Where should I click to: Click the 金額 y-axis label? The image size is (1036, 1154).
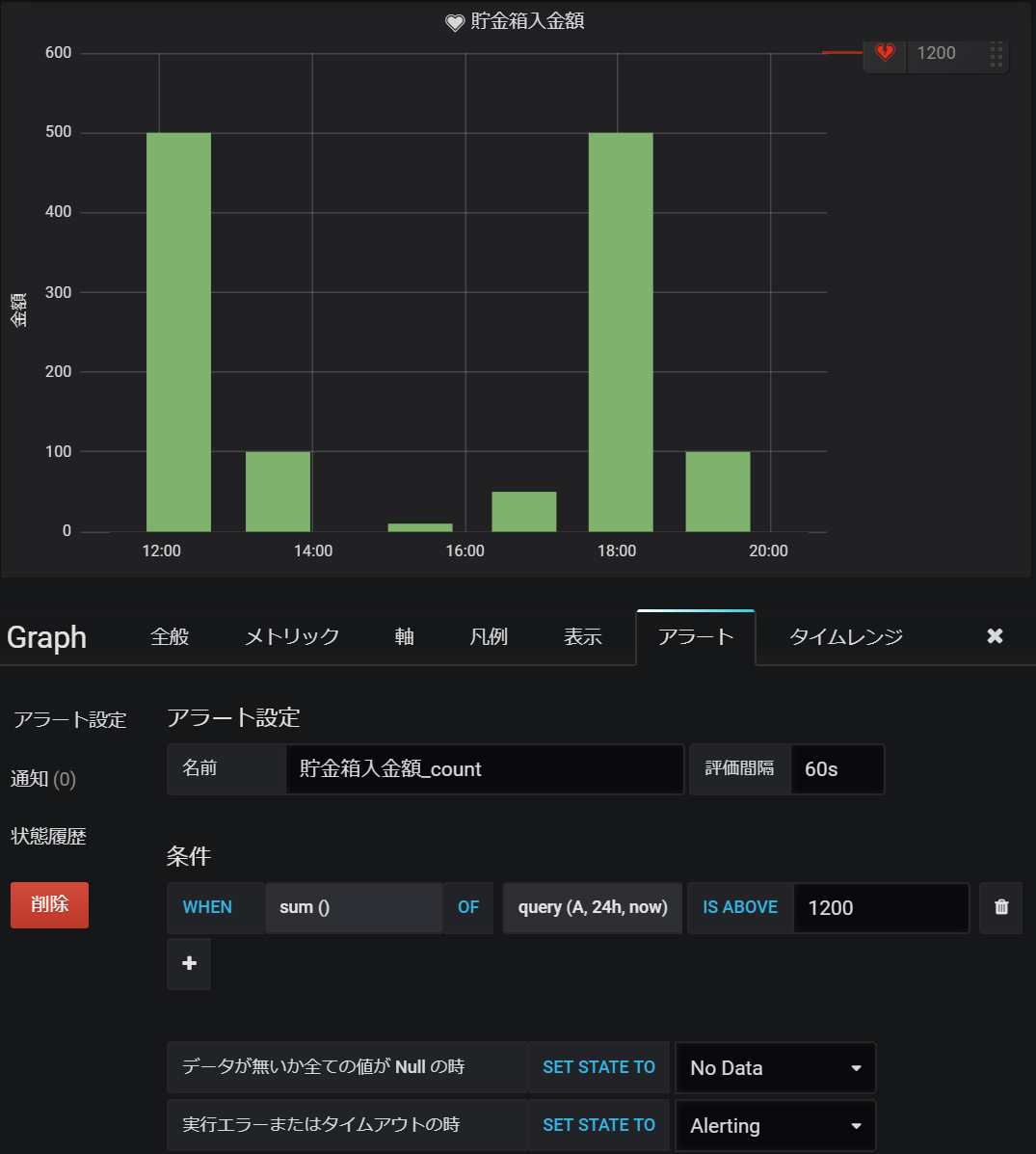18,309
